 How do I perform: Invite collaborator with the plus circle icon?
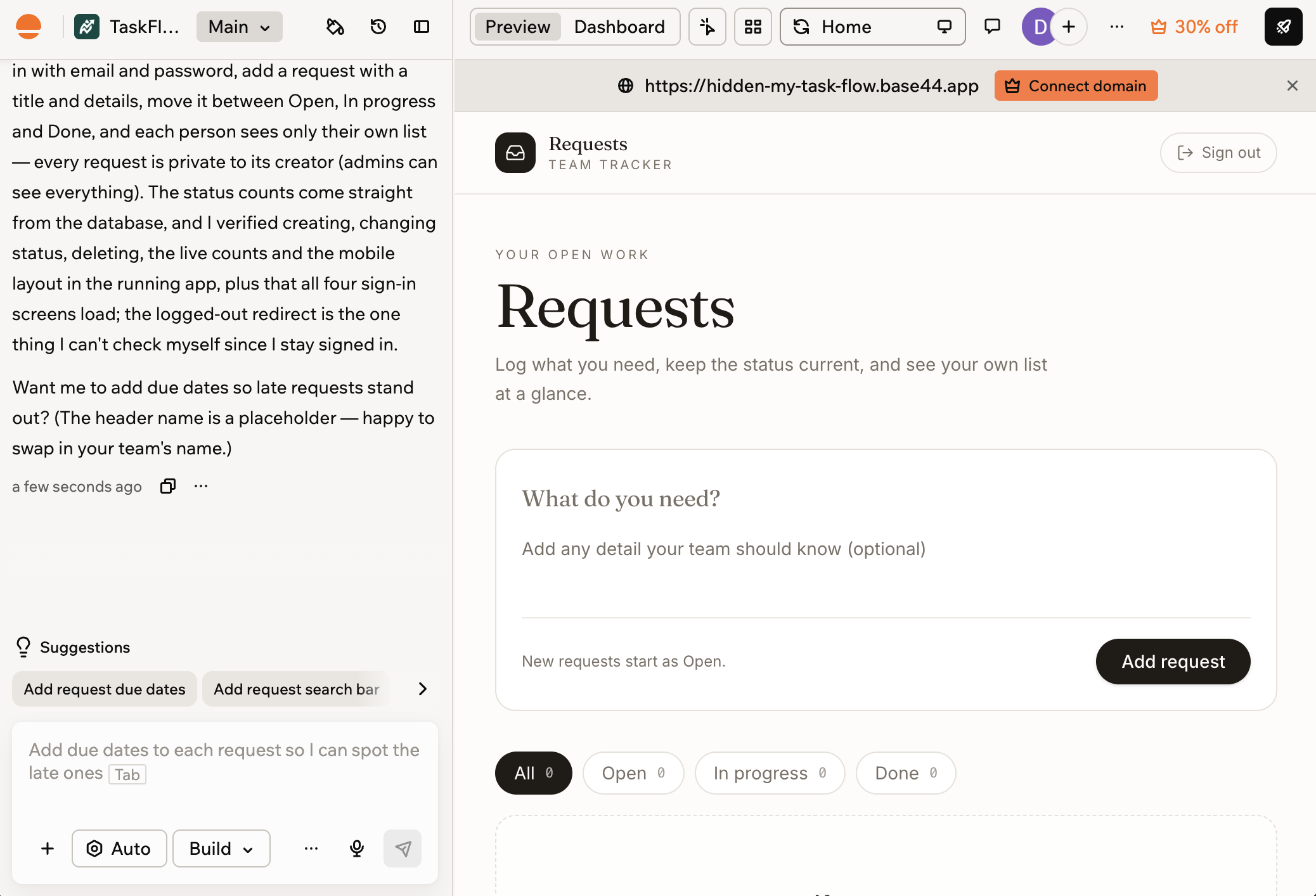[x=1069, y=27]
